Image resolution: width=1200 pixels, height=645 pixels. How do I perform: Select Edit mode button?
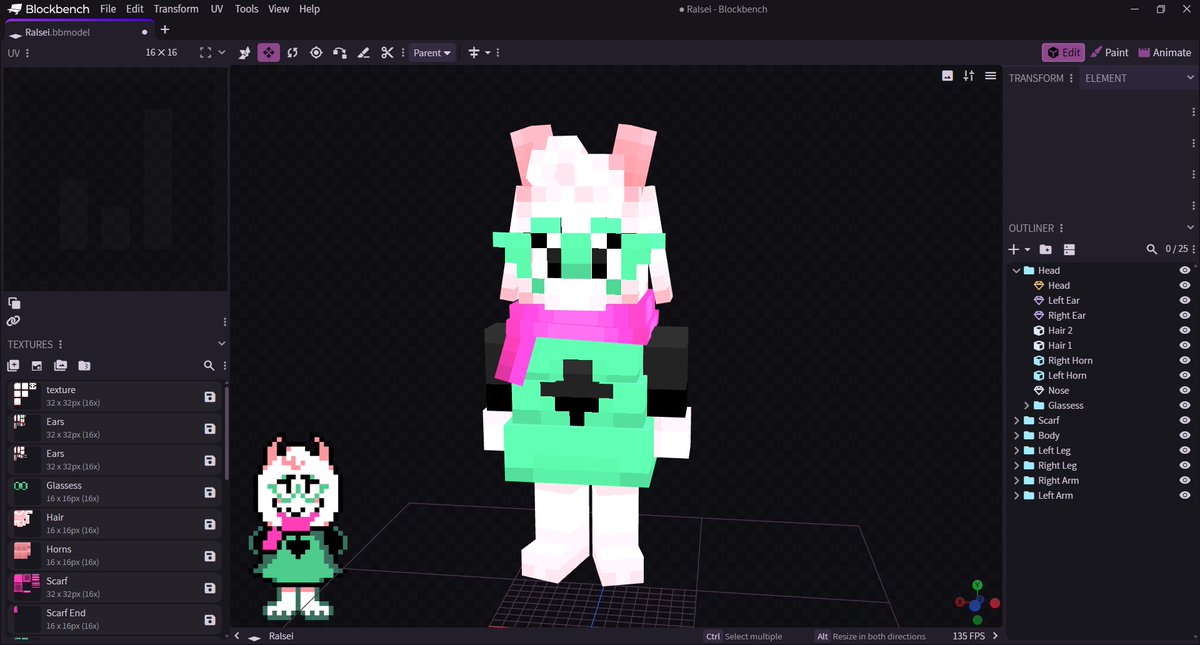[1063, 52]
